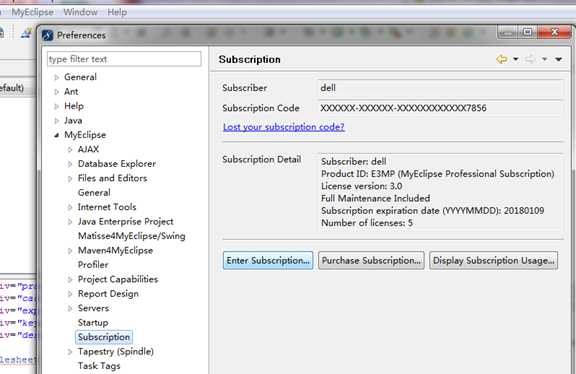Image resolution: width=576 pixels, height=374 pixels.
Task: Maximize the Preferences dialog
Action: (x=528, y=33)
